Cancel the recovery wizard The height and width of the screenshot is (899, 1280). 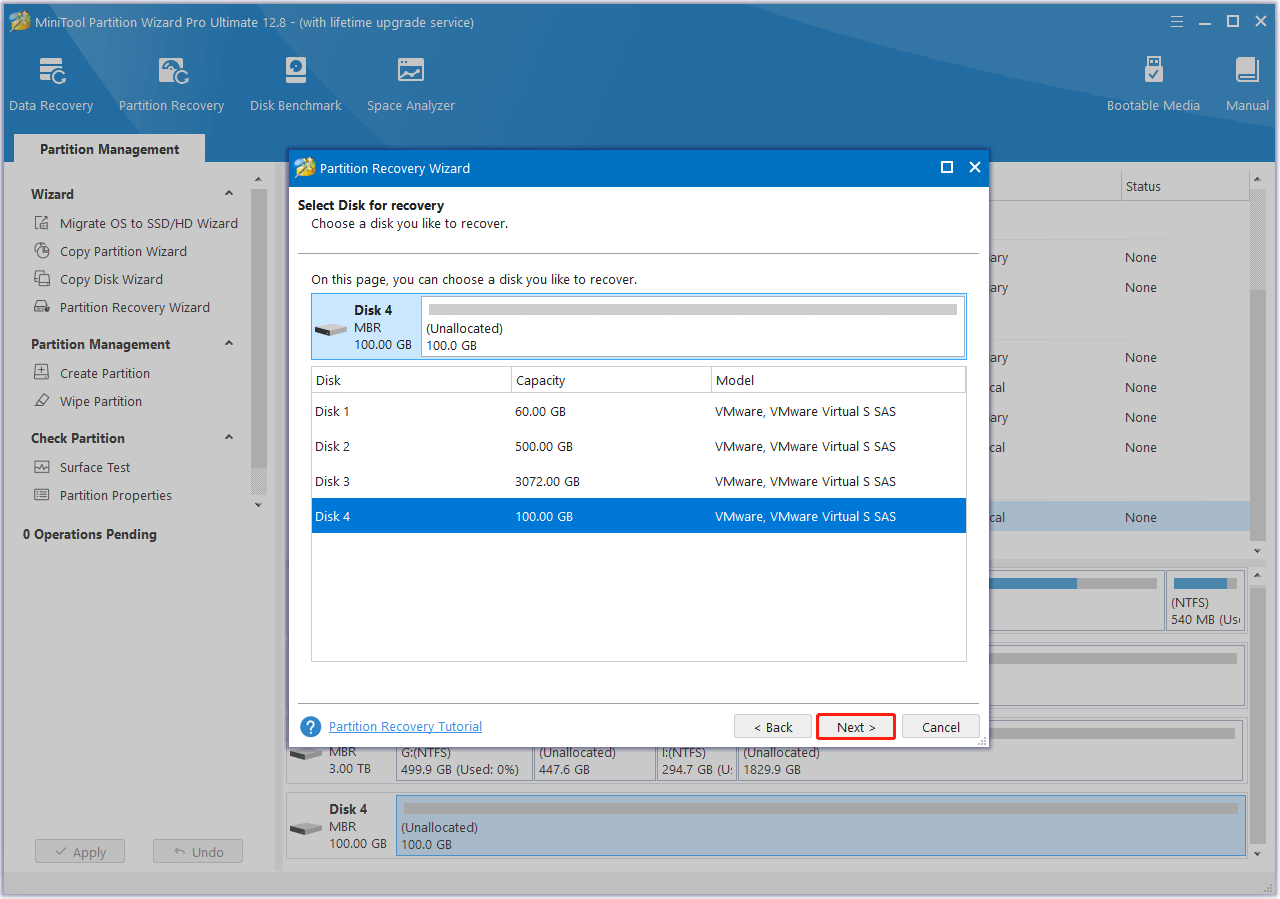click(940, 727)
